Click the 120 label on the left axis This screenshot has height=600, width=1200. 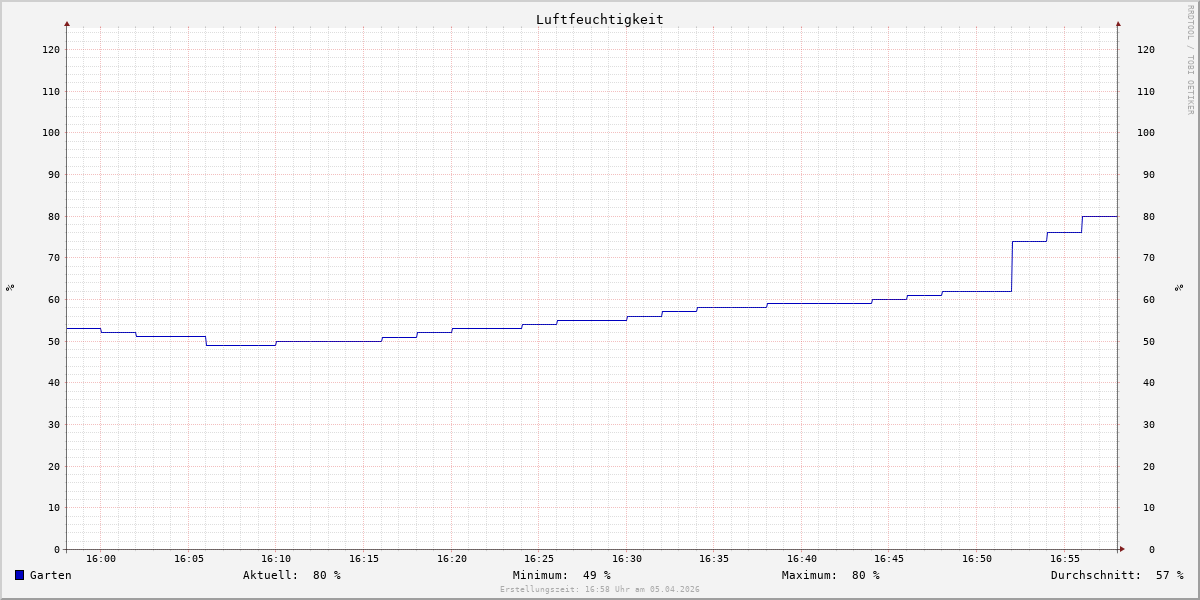[50, 49]
